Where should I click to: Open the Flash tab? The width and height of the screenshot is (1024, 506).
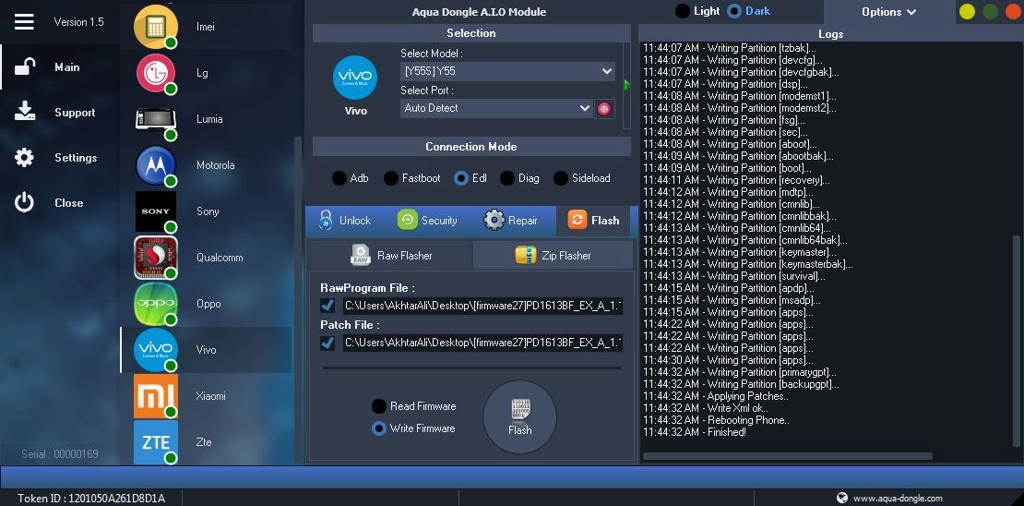(593, 221)
